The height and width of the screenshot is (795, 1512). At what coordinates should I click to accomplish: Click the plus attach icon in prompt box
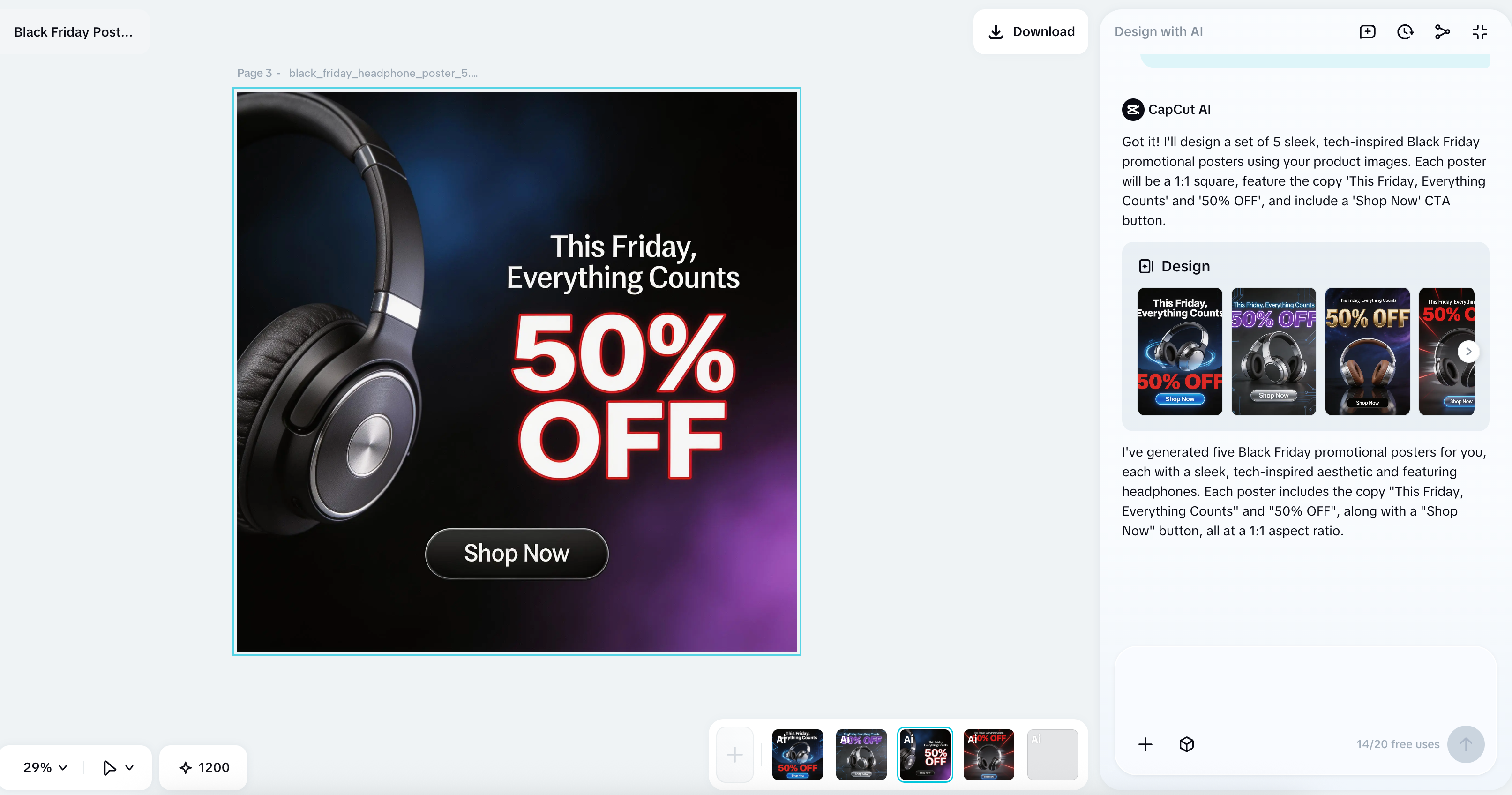point(1145,744)
